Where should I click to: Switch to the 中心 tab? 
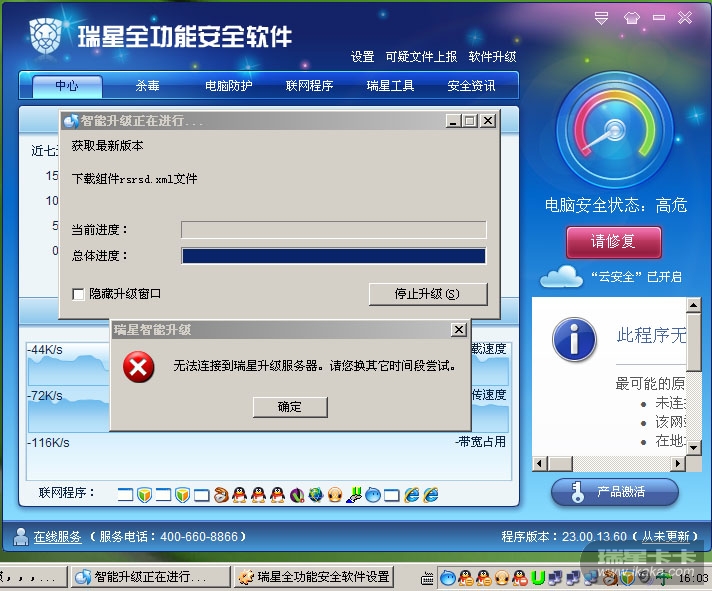(67, 86)
